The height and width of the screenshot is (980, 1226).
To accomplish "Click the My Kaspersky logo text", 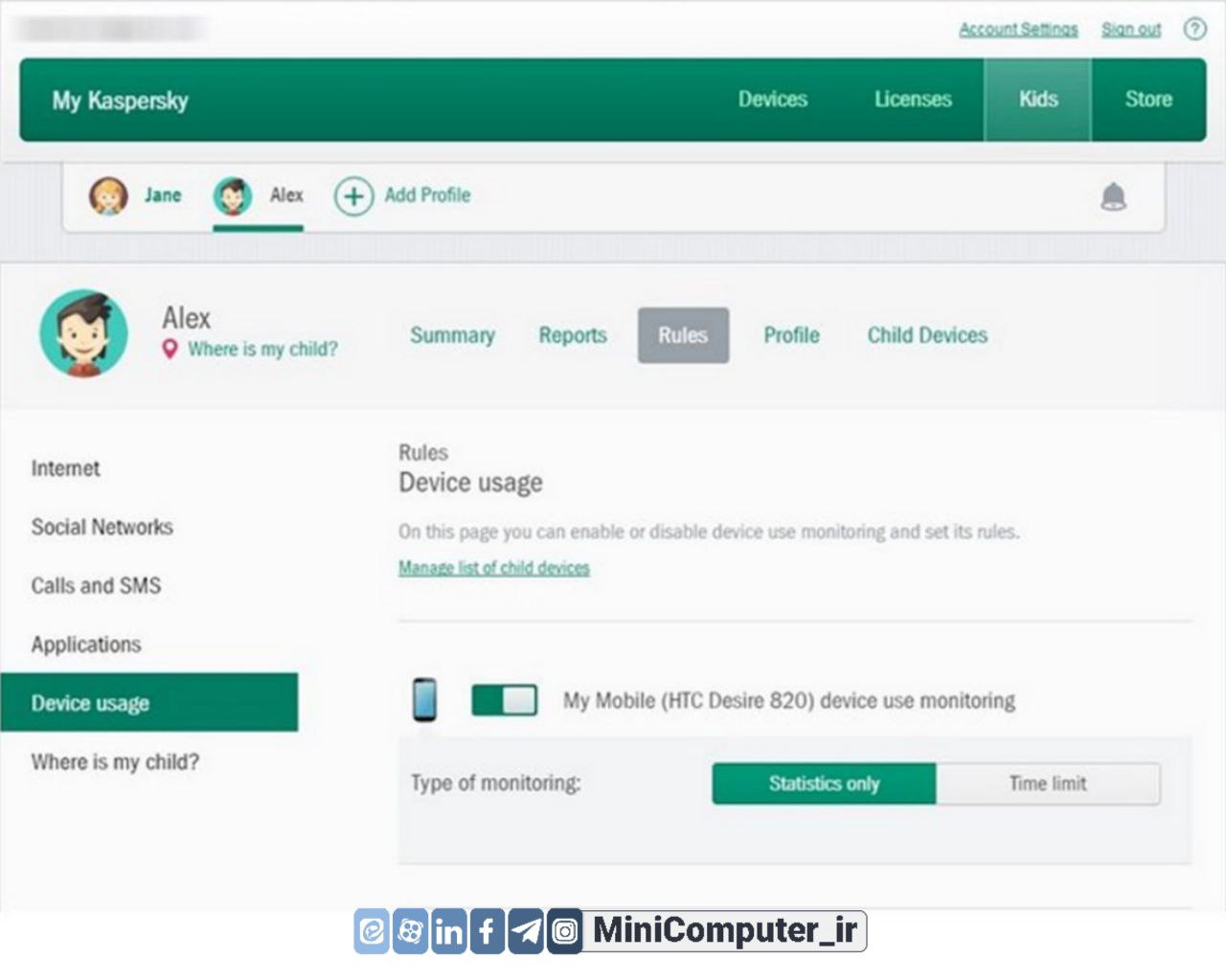I will click(120, 101).
